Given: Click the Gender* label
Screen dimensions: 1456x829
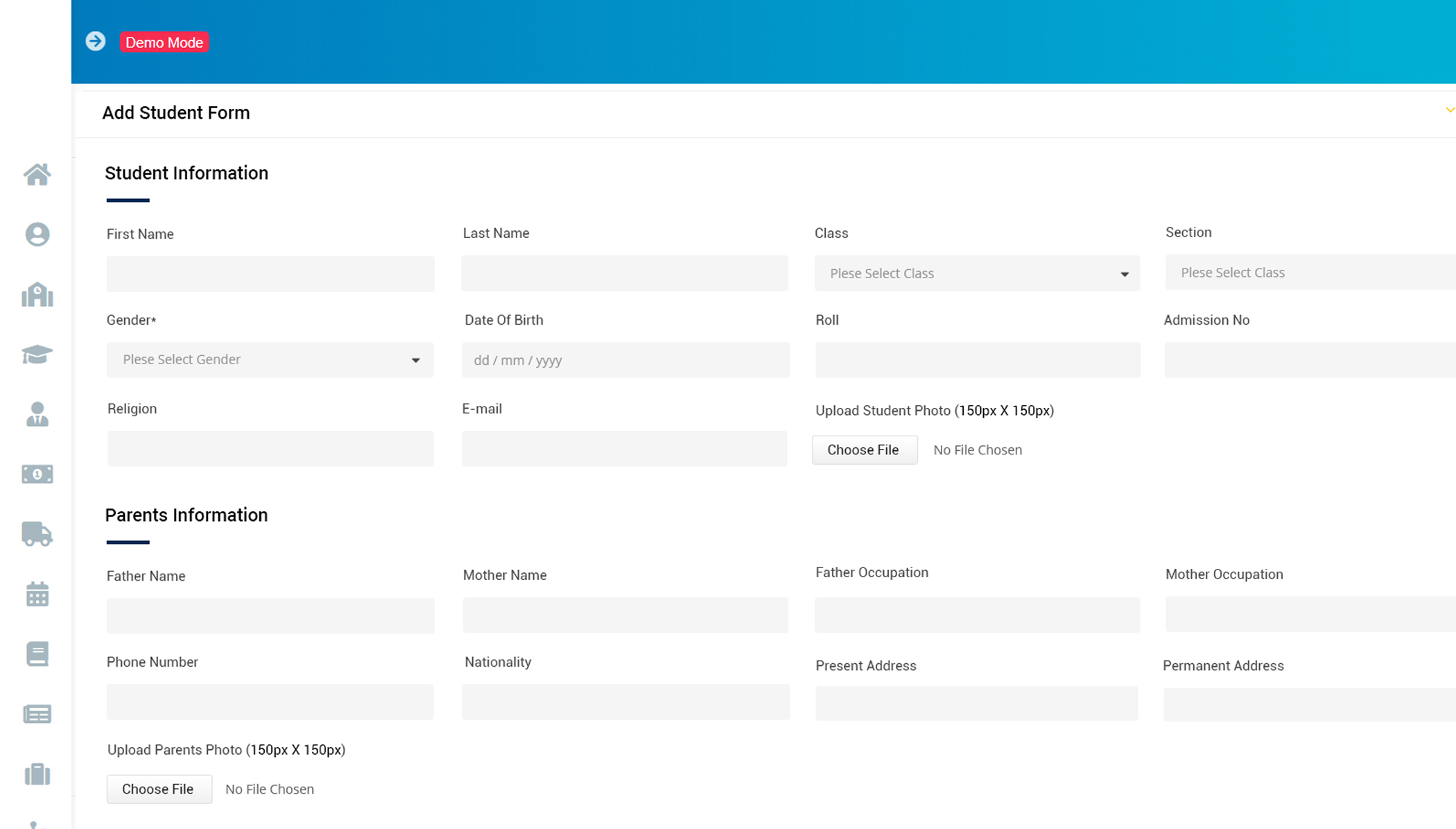Looking at the screenshot, I should 132,320.
